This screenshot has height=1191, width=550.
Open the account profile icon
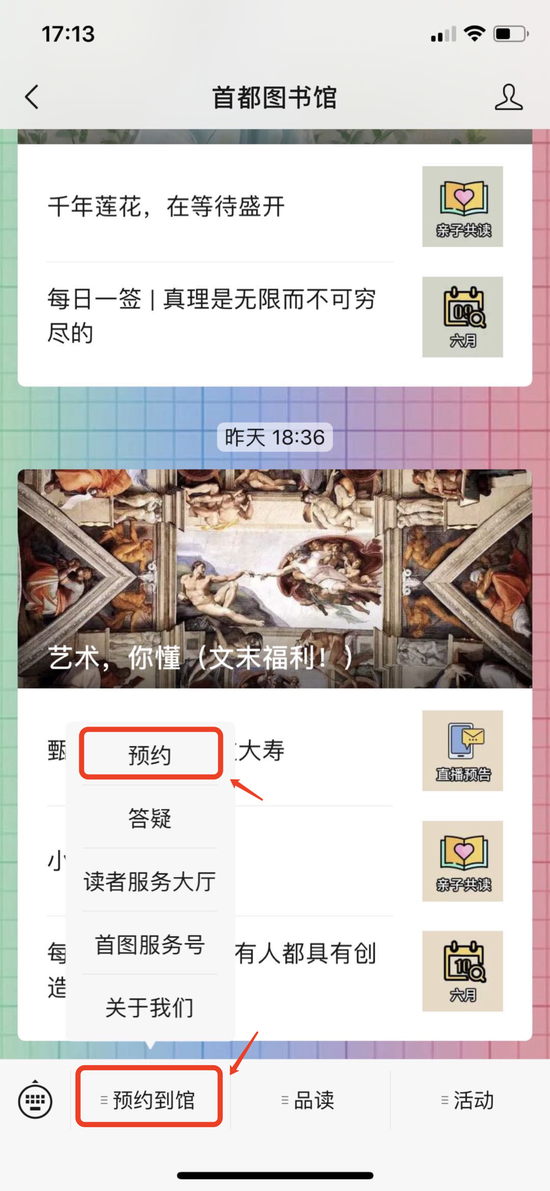(509, 97)
